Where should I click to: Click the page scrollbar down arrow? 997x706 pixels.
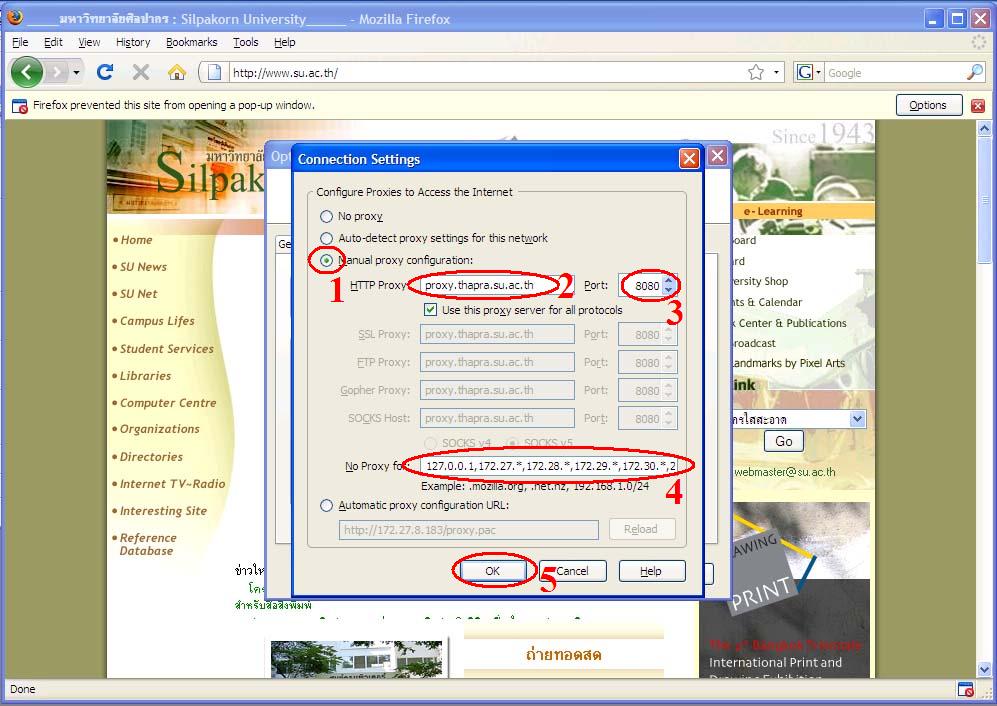pos(984,669)
